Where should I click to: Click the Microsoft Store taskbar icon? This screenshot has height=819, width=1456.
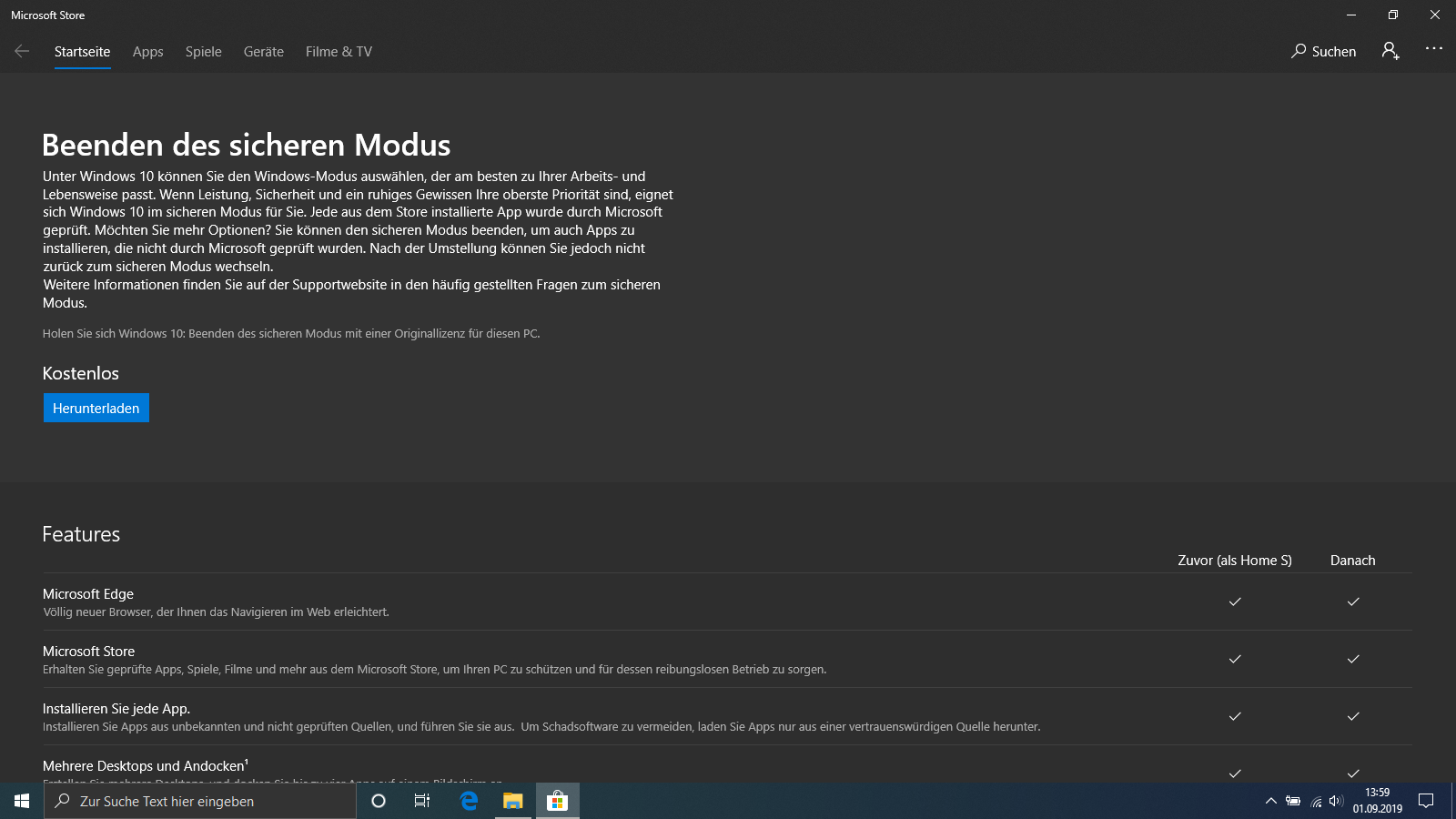click(557, 801)
